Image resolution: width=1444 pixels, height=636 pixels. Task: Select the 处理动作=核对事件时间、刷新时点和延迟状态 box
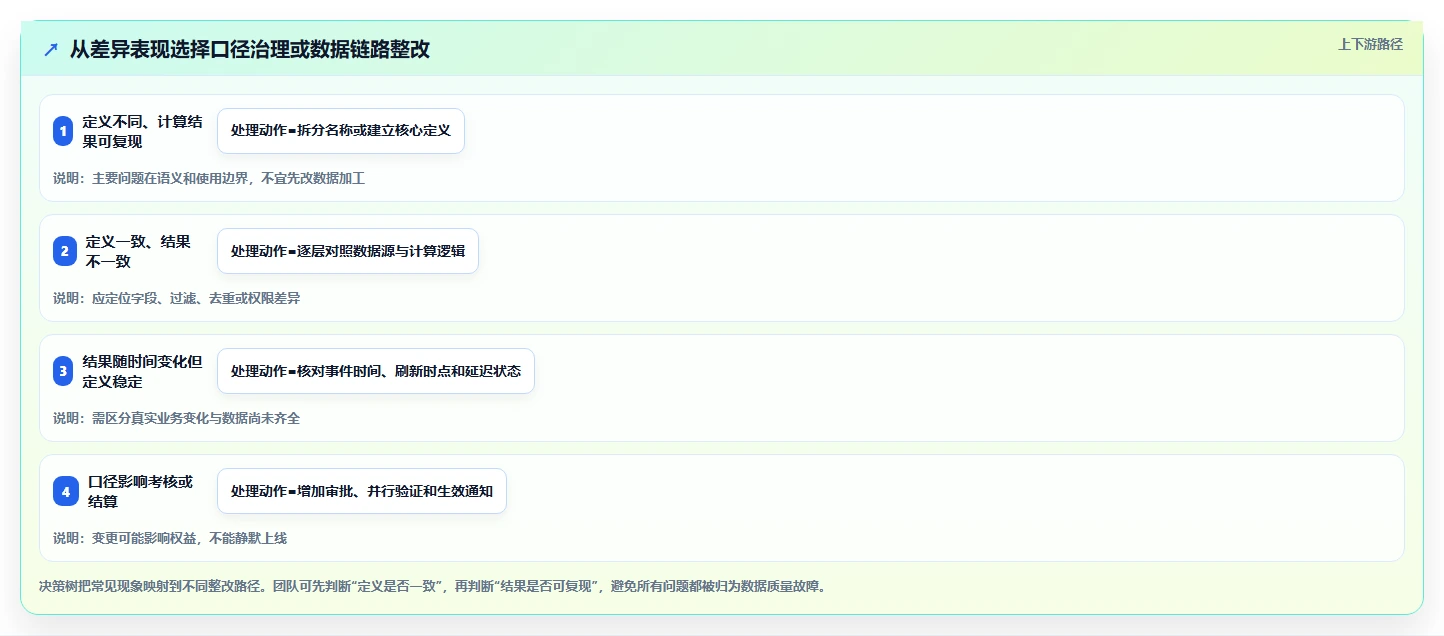point(376,371)
